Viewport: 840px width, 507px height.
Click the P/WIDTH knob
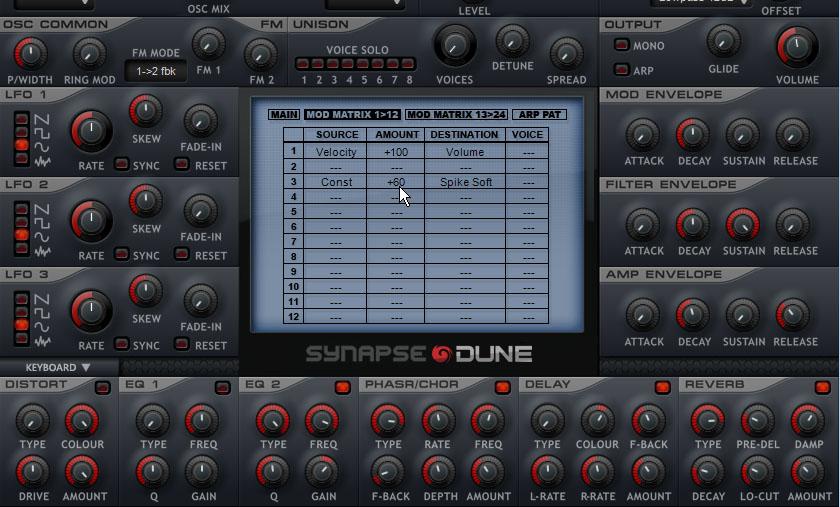30,54
